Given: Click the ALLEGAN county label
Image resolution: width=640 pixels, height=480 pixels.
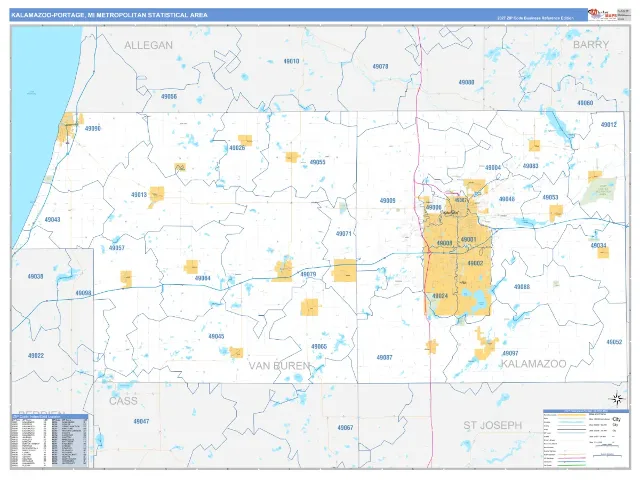Looking at the screenshot, I should (x=149, y=45).
